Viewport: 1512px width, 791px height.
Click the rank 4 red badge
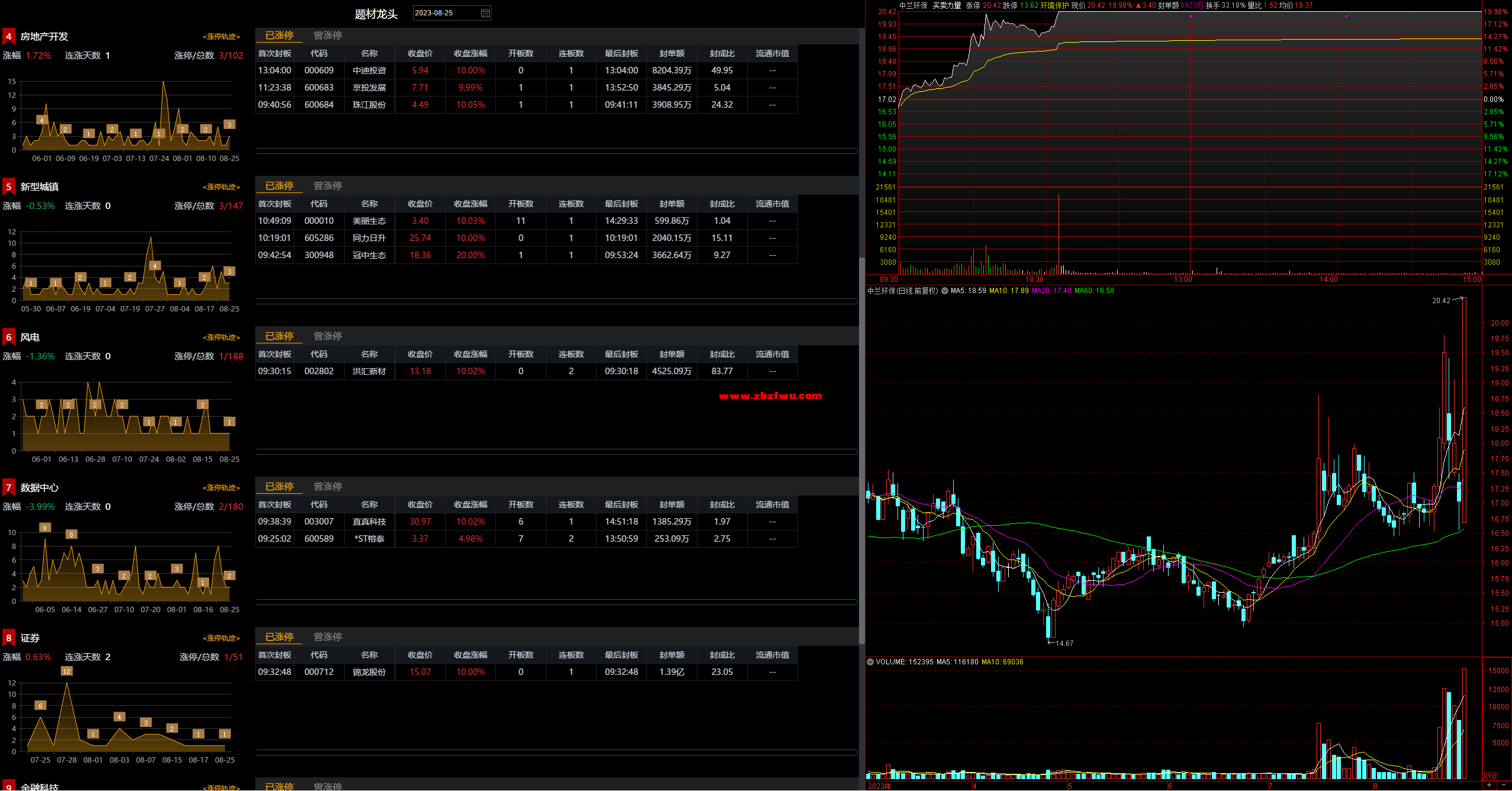8,37
